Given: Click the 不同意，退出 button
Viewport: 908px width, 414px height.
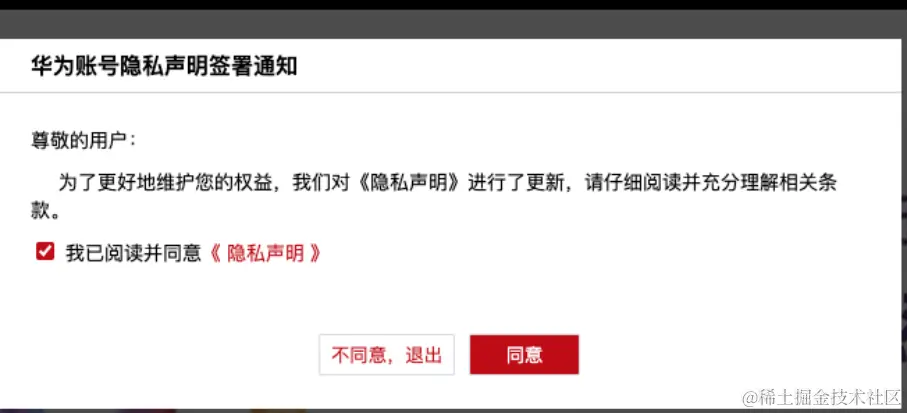Looking at the screenshot, I should (386, 354).
